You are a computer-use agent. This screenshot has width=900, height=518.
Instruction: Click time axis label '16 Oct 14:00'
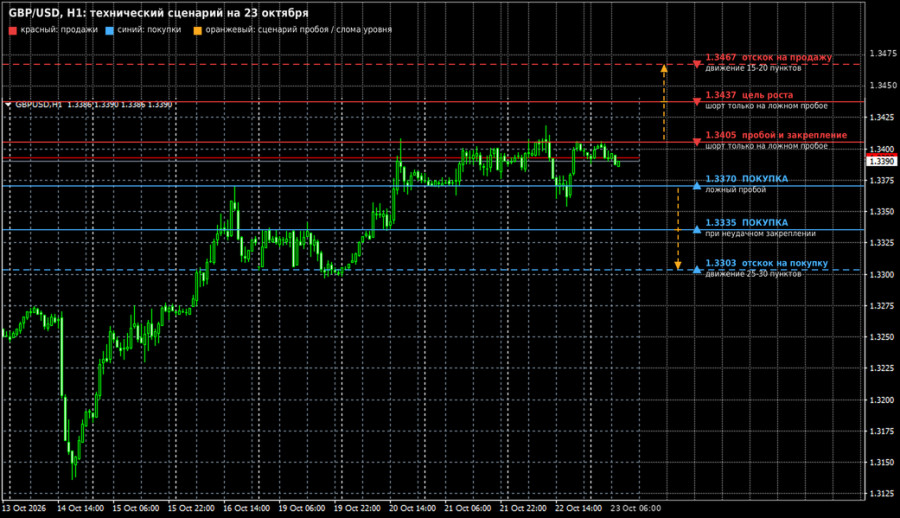point(246,508)
